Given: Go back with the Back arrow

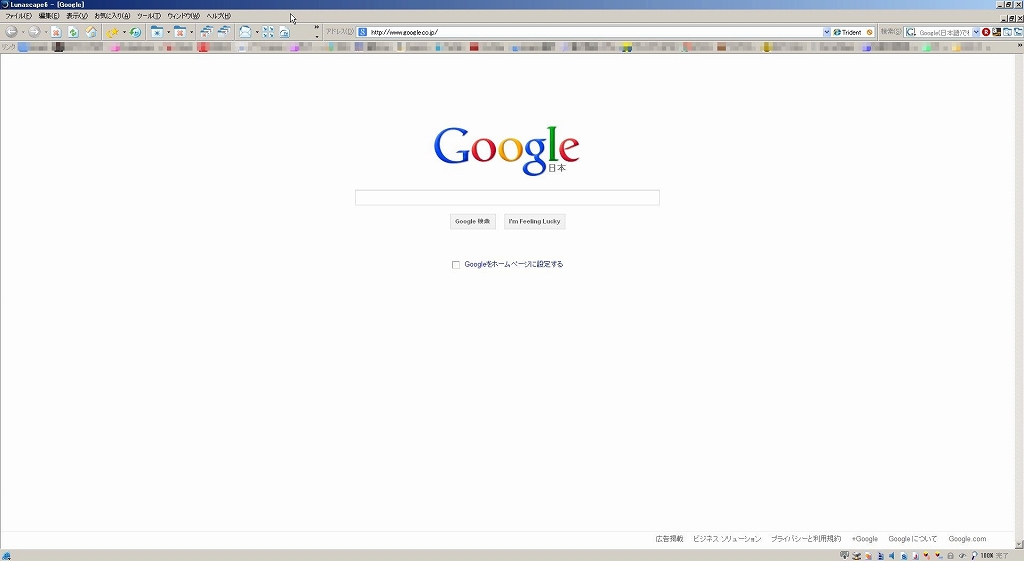Looking at the screenshot, I should click(x=11, y=31).
